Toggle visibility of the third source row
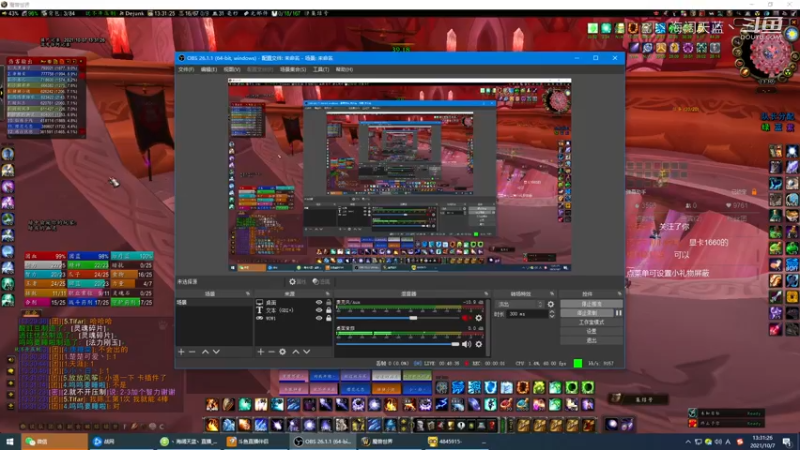 [319, 318]
